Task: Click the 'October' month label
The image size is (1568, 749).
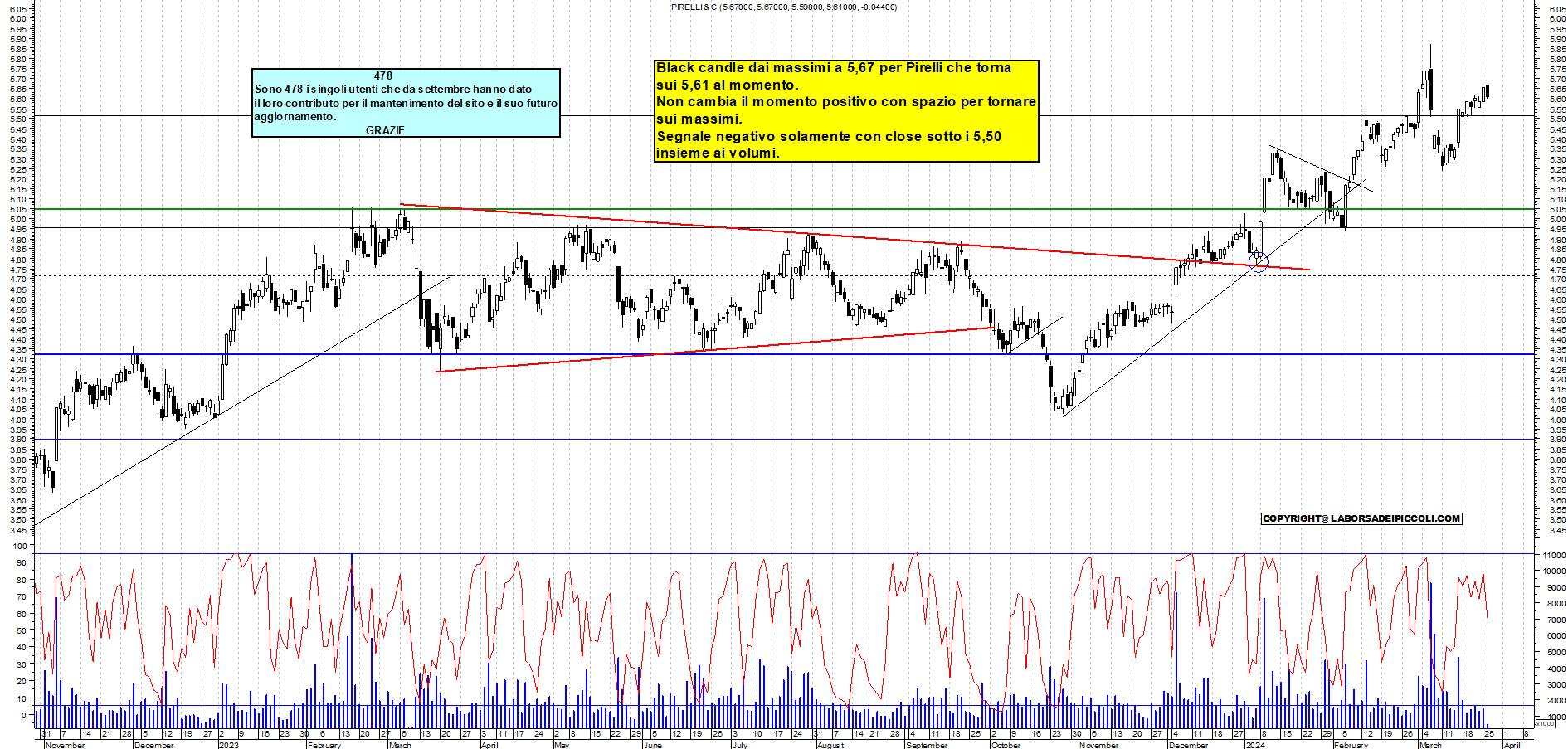Action: pos(1006,745)
